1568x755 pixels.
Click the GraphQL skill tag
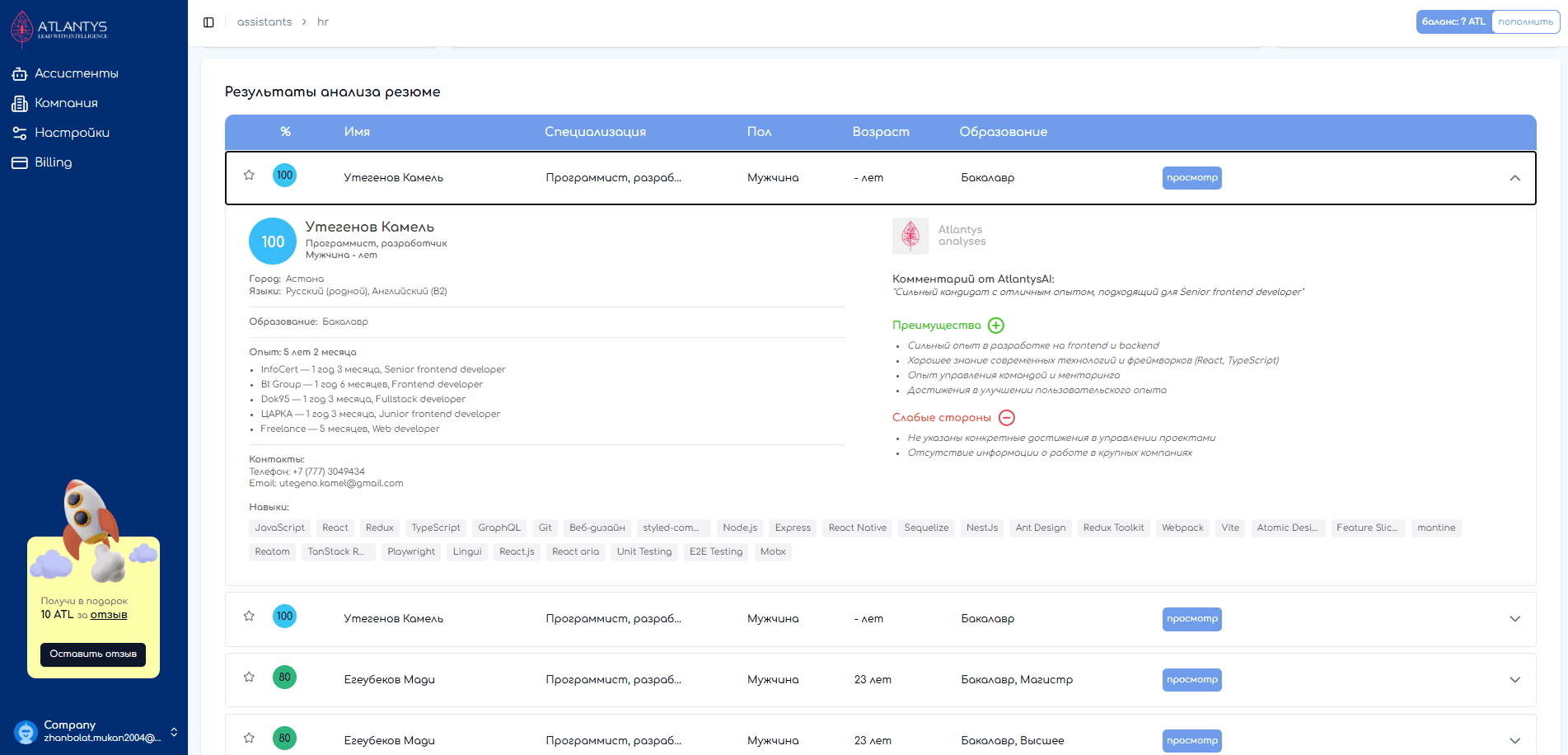click(499, 528)
